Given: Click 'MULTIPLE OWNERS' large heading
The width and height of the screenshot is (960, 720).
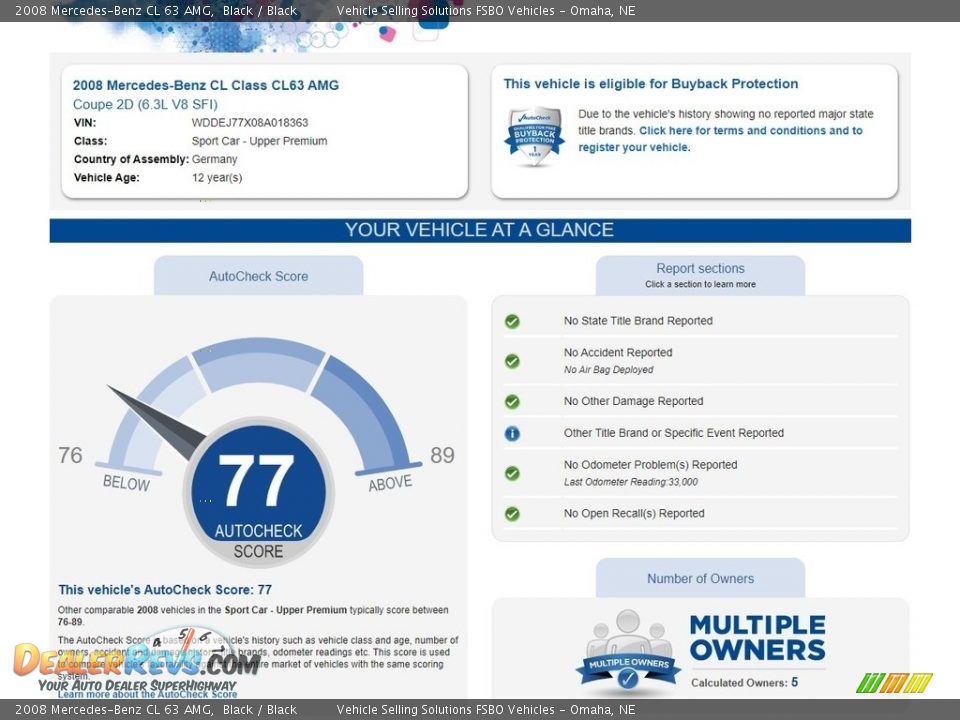Looking at the screenshot, I should click(x=758, y=638).
